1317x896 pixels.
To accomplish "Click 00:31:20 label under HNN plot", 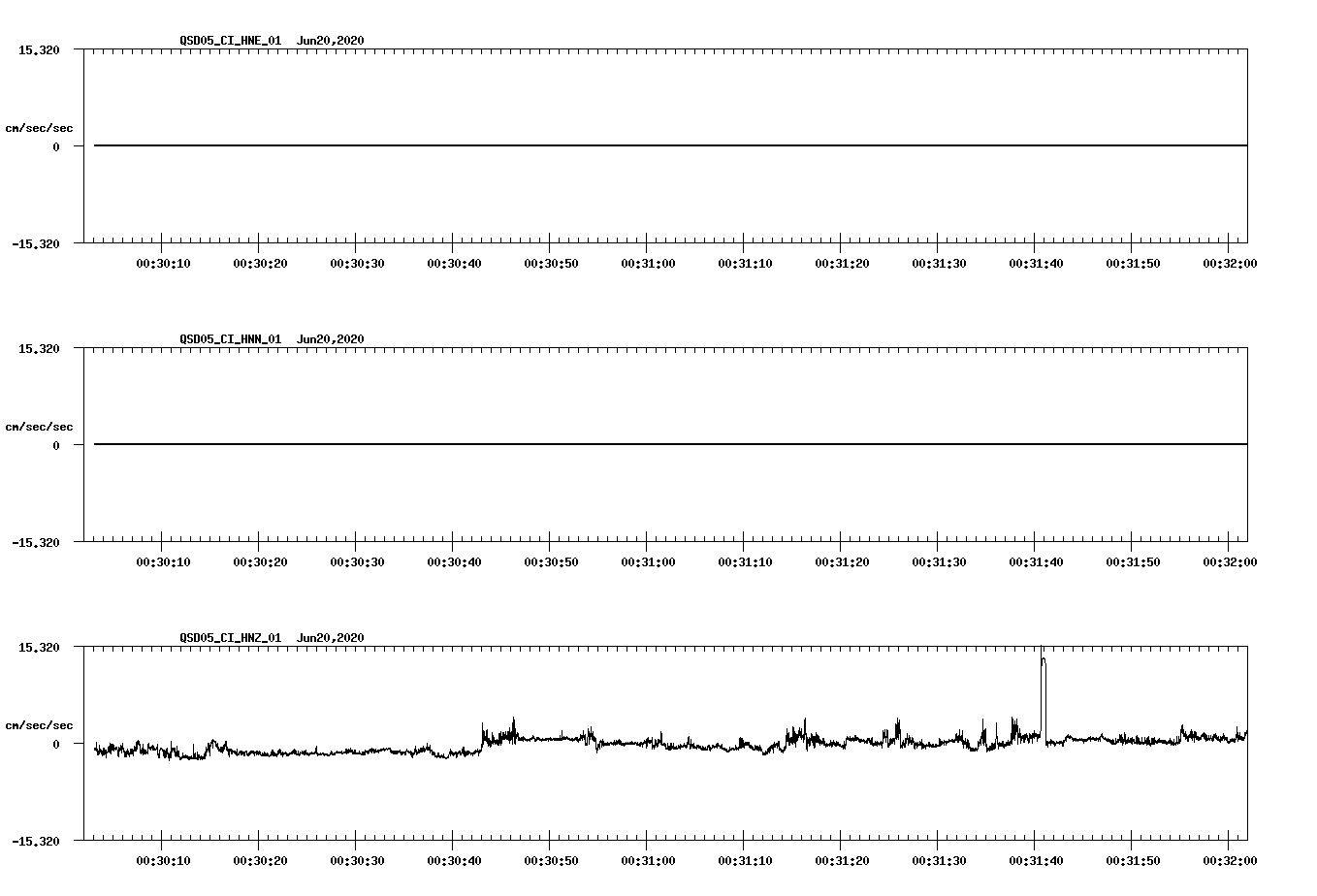I will click(842, 562).
